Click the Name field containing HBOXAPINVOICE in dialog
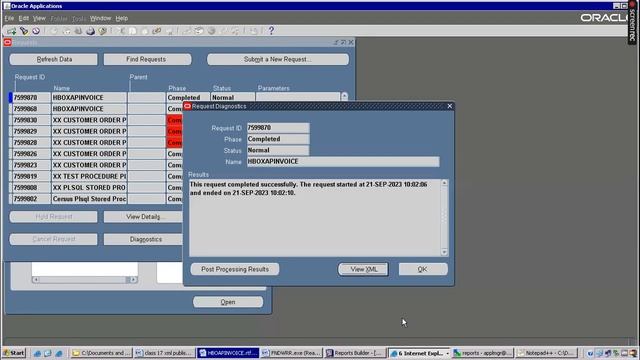The image size is (640, 360). pyautogui.click(x=343, y=162)
